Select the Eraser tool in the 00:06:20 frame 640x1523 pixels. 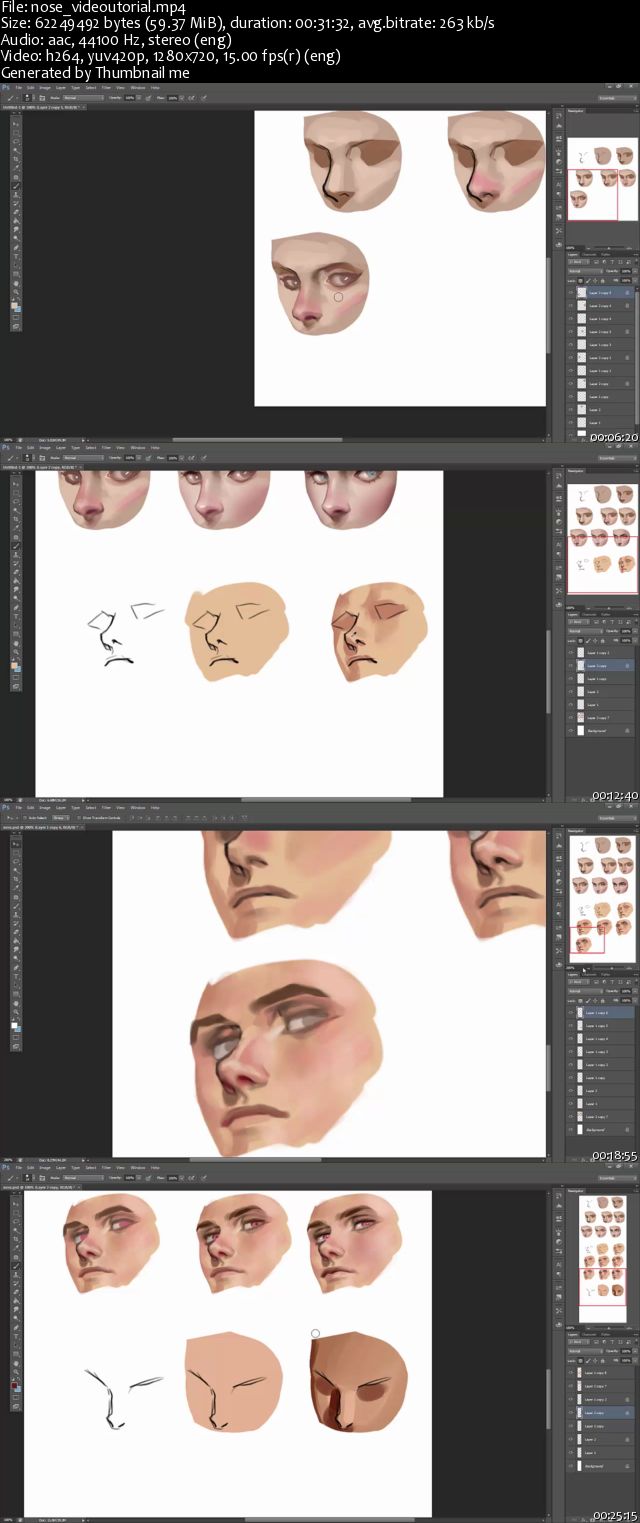[16, 212]
